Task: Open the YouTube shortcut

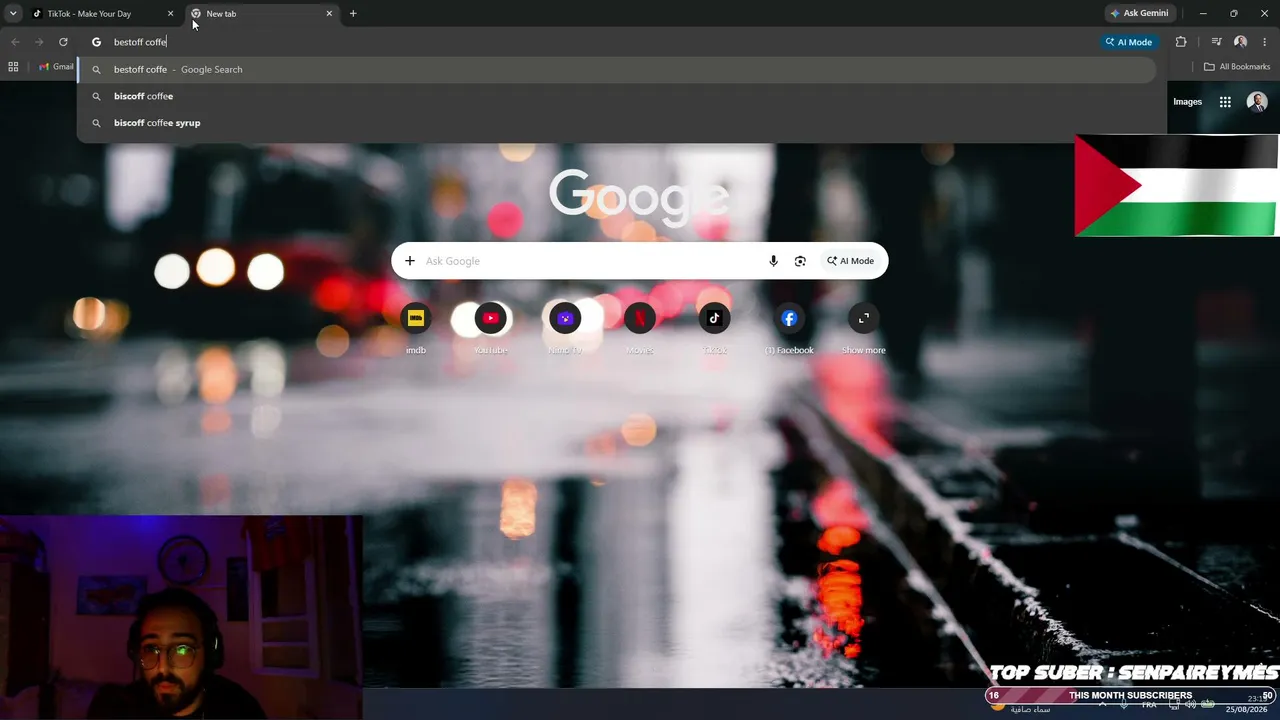Action: tap(490, 328)
